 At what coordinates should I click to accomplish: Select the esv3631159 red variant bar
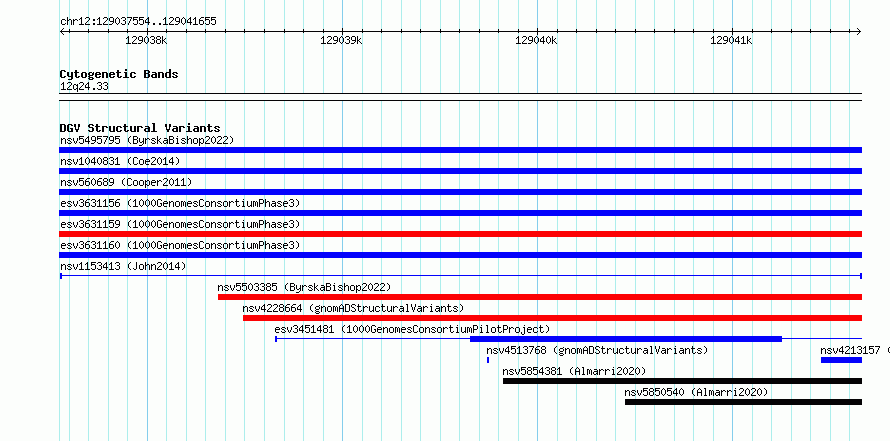pos(460,234)
